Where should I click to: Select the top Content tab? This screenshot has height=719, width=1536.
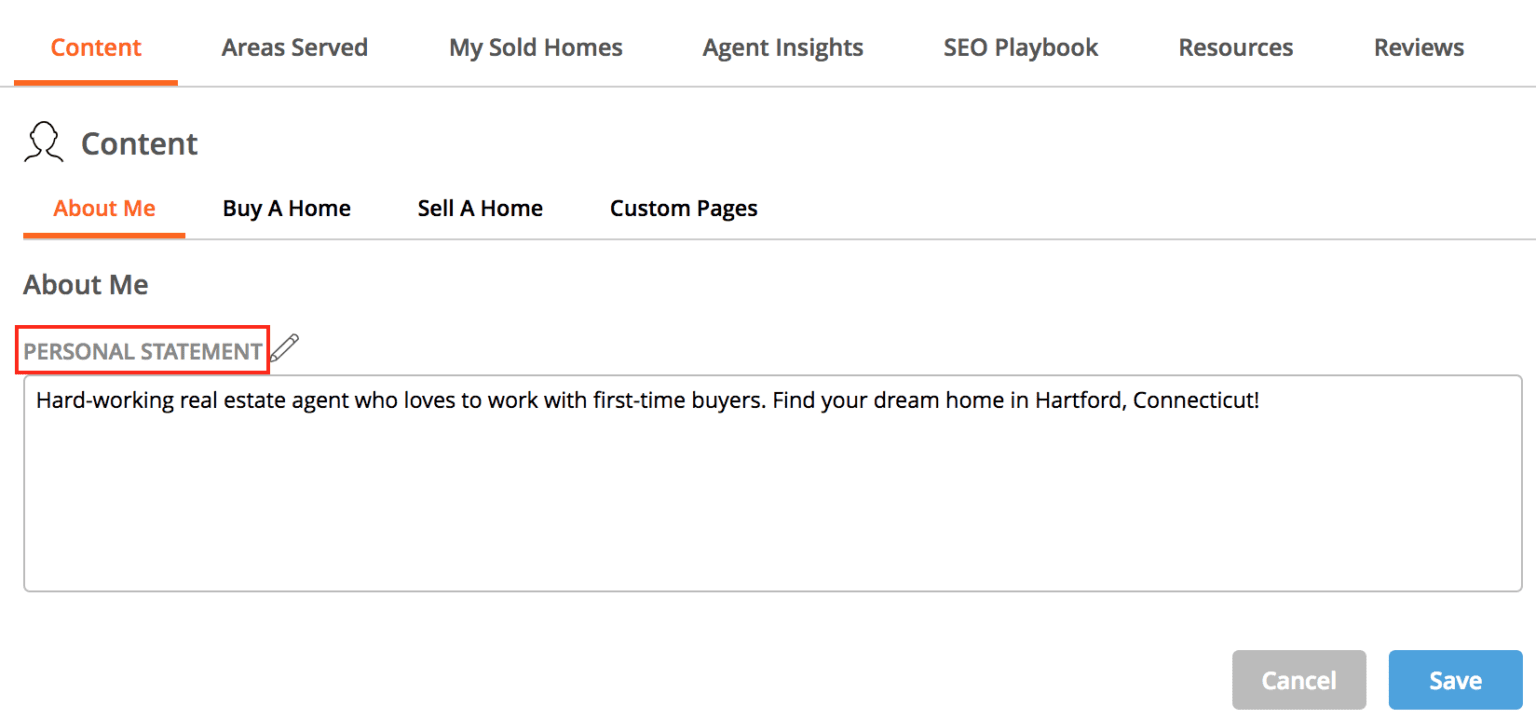point(96,47)
